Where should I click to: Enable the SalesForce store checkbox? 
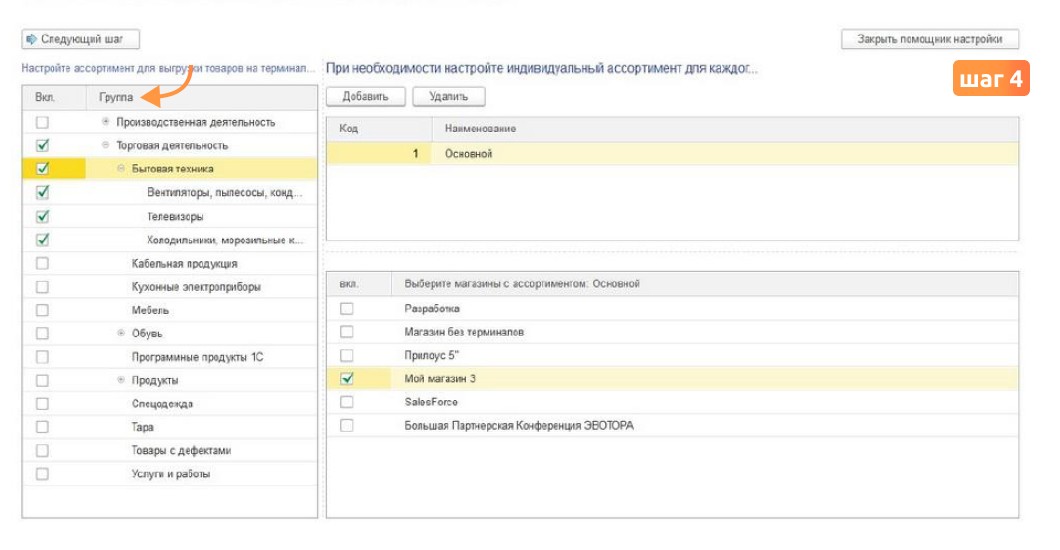347,402
